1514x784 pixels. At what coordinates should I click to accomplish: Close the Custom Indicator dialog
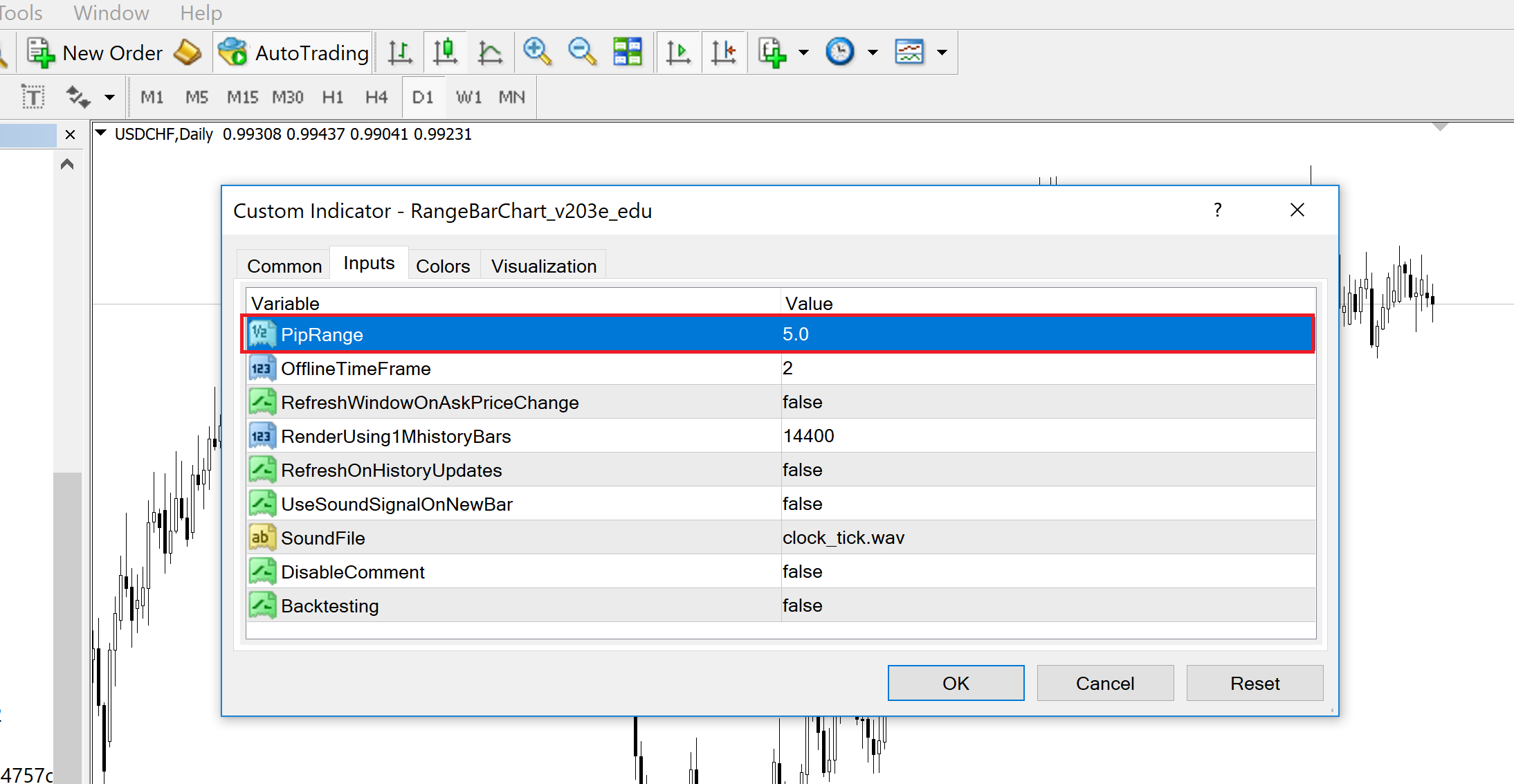click(1297, 210)
